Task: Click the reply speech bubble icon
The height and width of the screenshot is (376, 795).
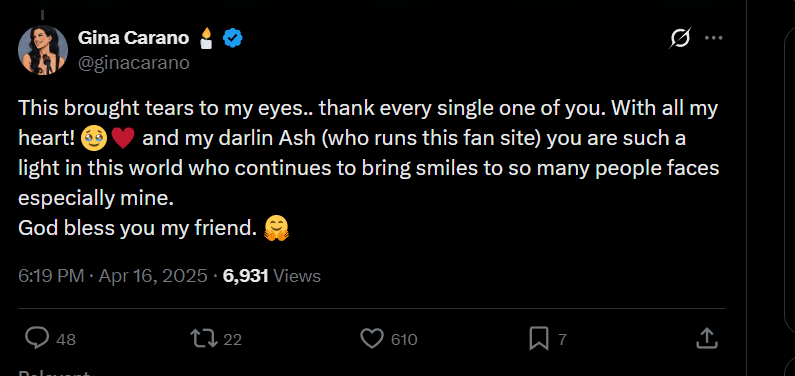Action: click(x=37, y=339)
